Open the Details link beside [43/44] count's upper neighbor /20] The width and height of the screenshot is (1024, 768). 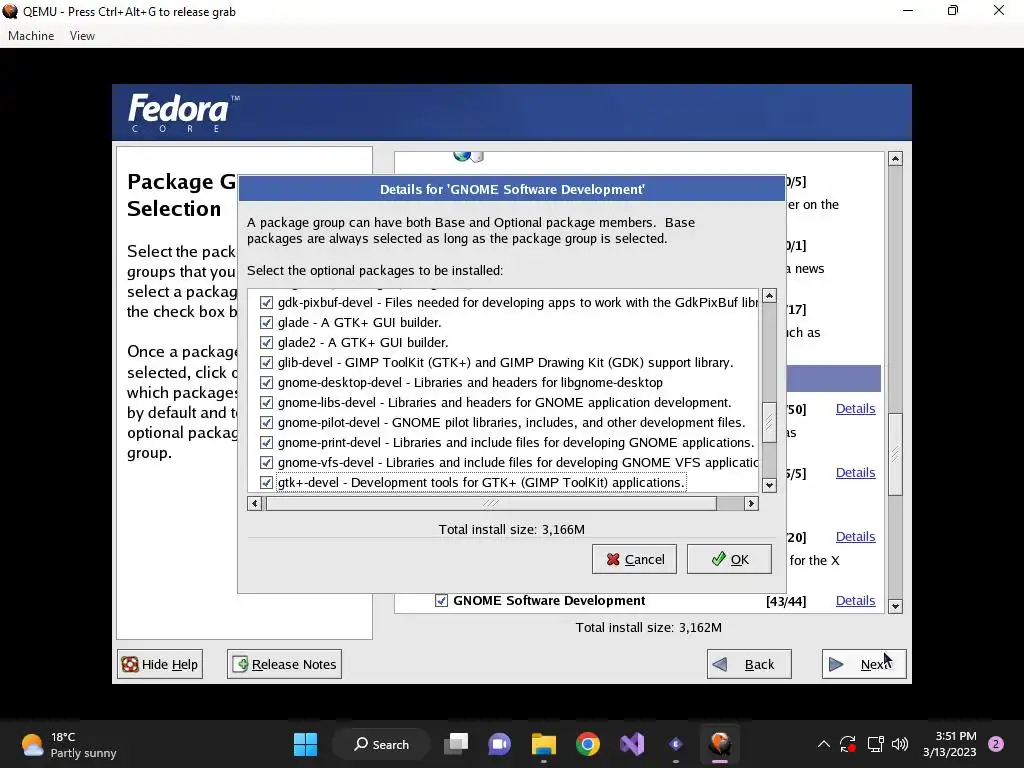(855, 536)
